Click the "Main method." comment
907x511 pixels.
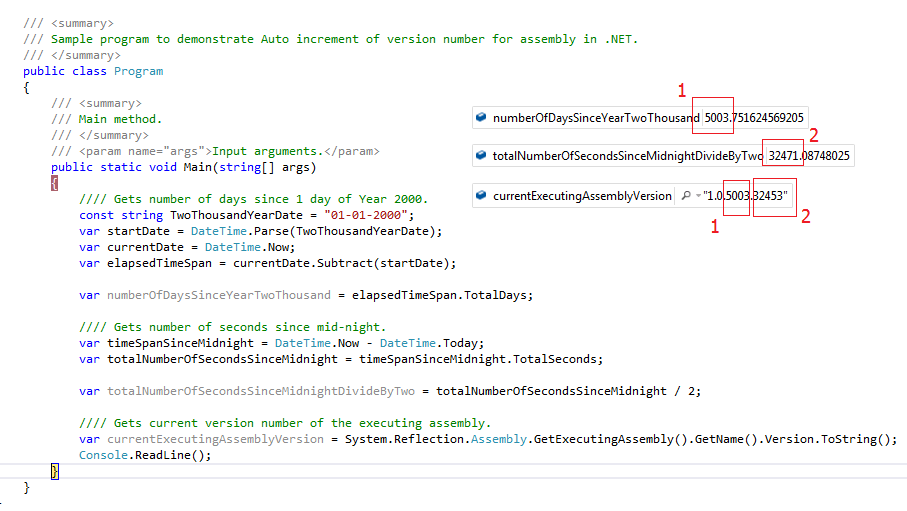tap(120, 119)
